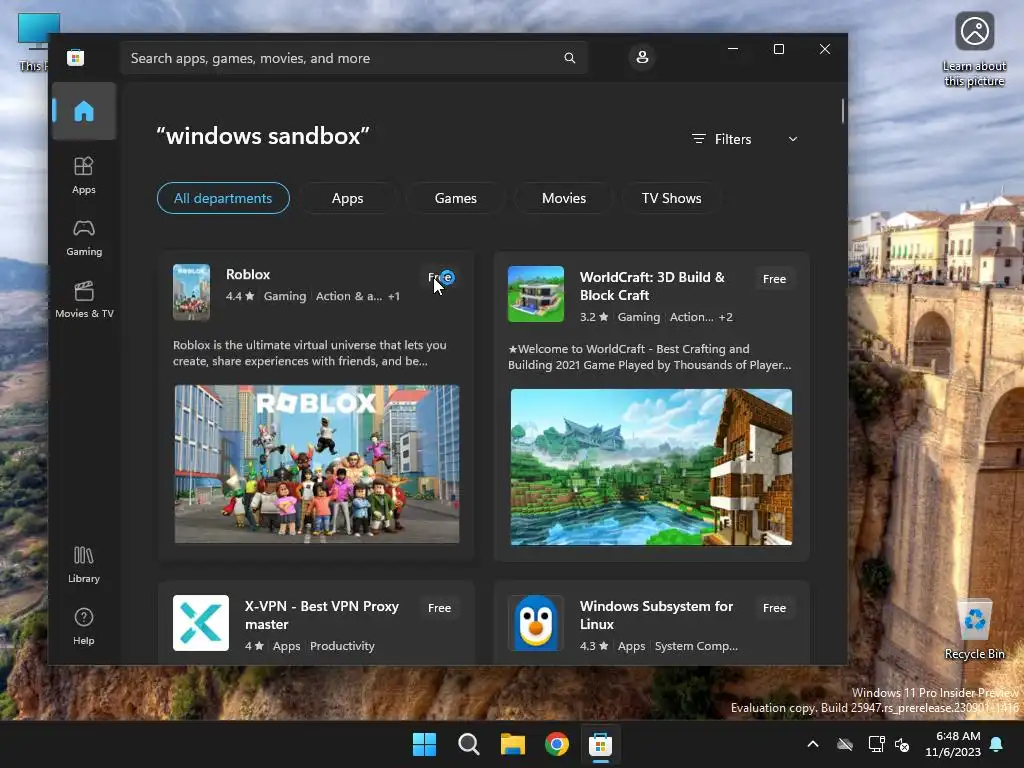The height and width of the screenshot is (768, 1024).
Task: Click the OneDrive cloud tray icon
Action: pos(845,744)
